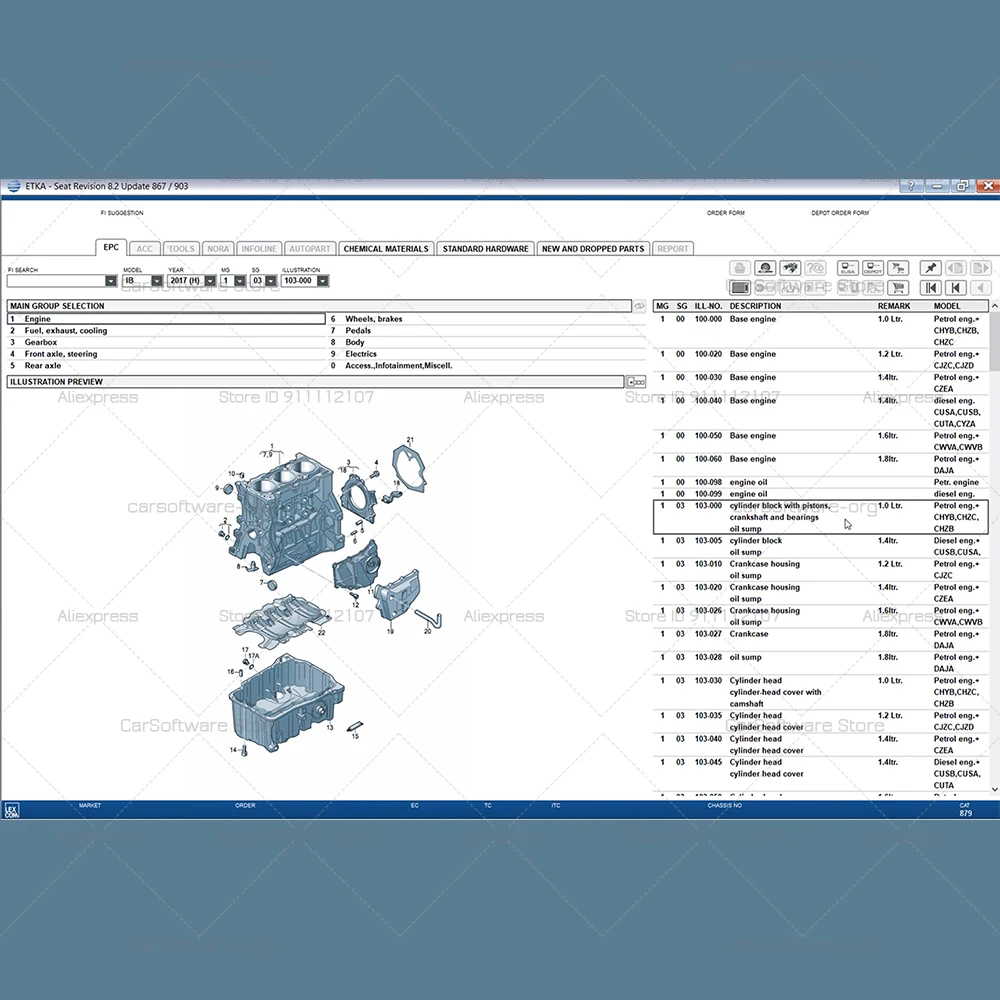Open the SG 03 dropdown arrow
Screen dimensions: 1000x1000
pos(271,281)
